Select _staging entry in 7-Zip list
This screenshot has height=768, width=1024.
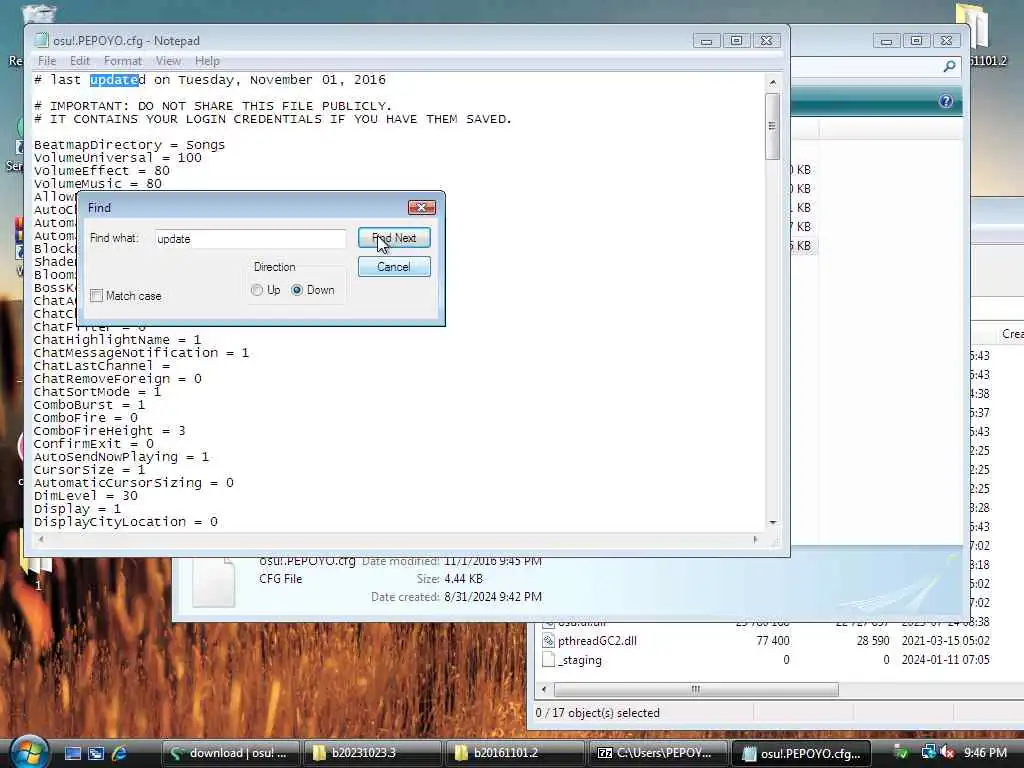[580, 660]
